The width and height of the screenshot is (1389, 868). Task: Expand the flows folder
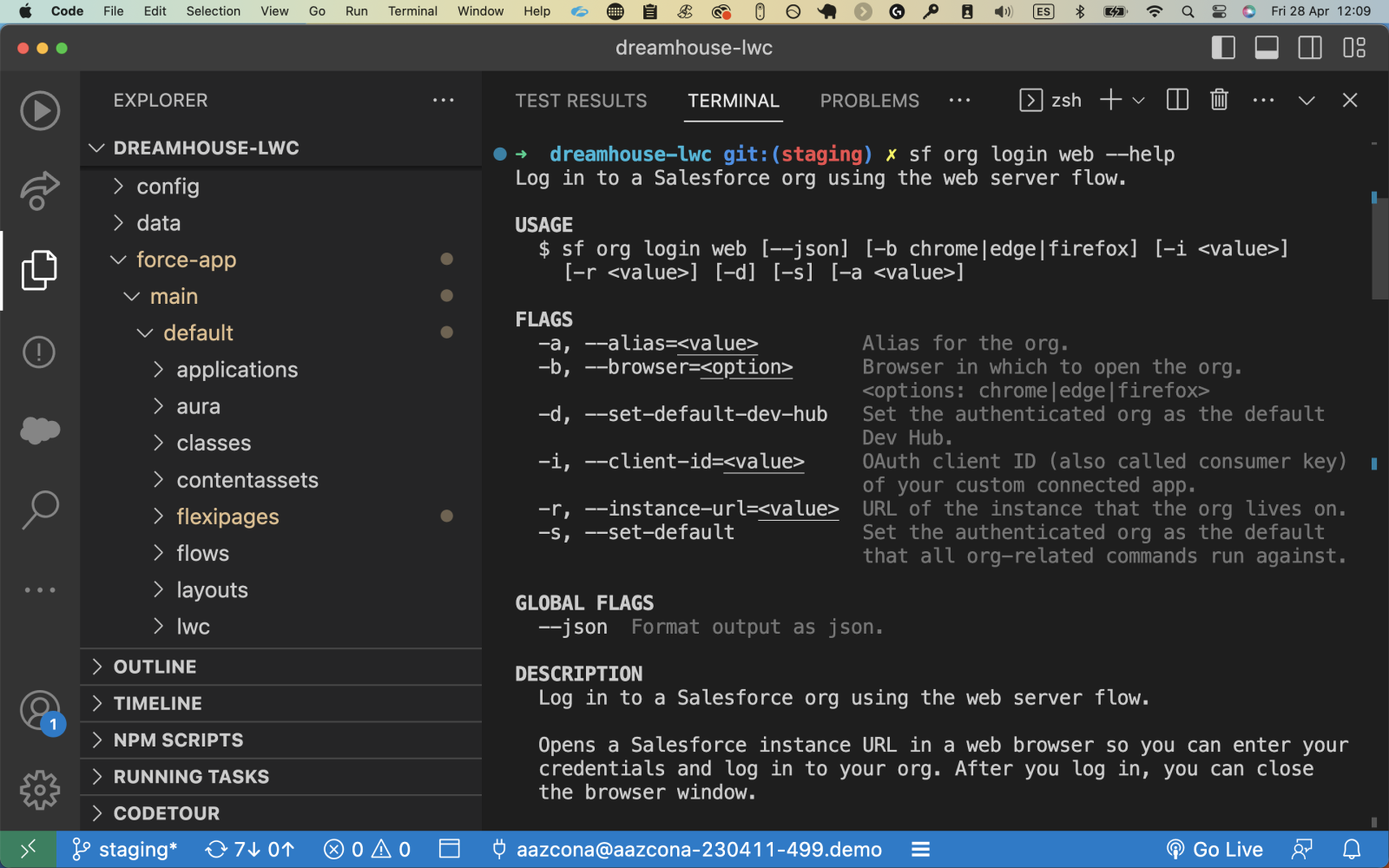pyautogui.click(x=281, y=553)
